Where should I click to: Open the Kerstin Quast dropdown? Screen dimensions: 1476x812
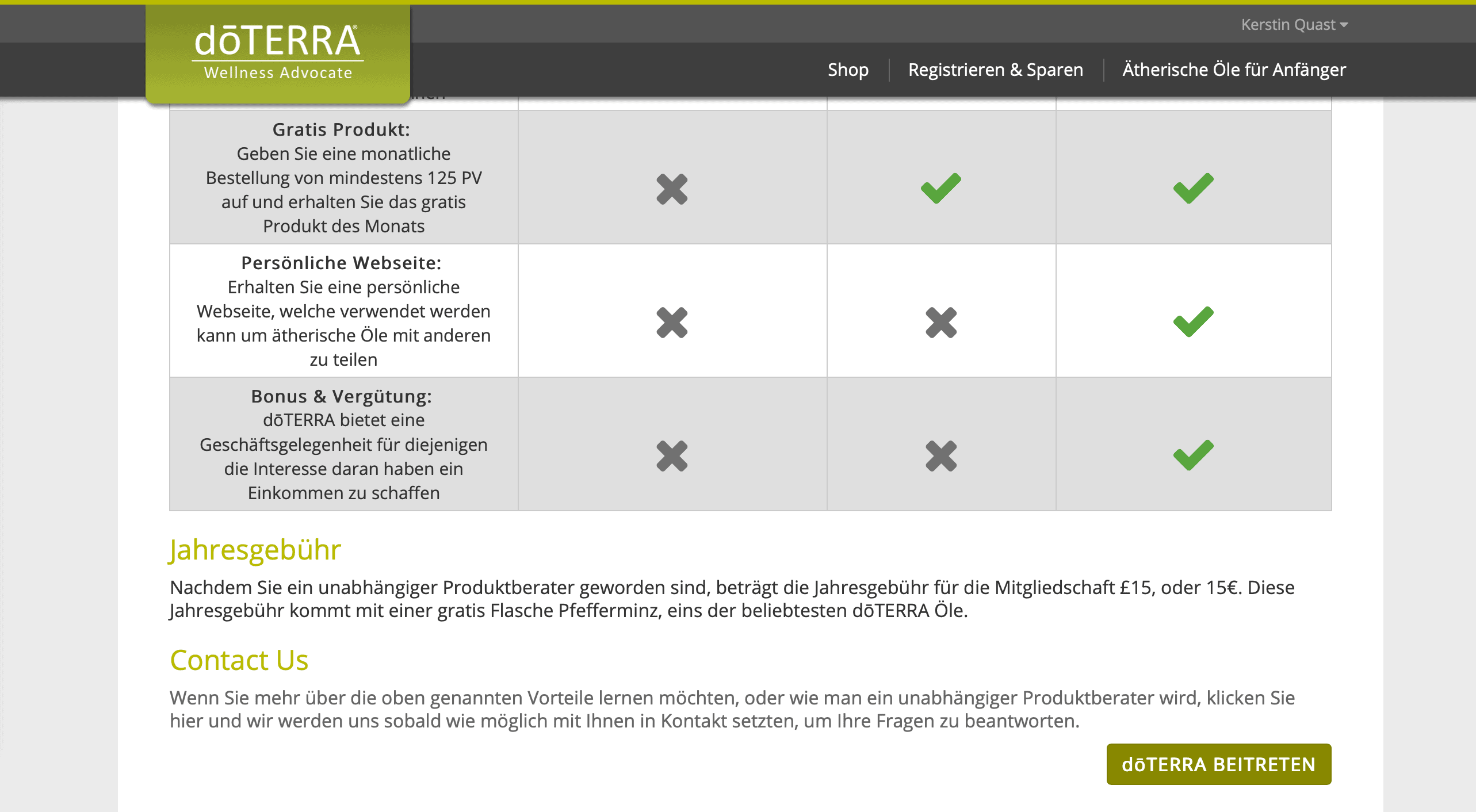coord(1294,25)
